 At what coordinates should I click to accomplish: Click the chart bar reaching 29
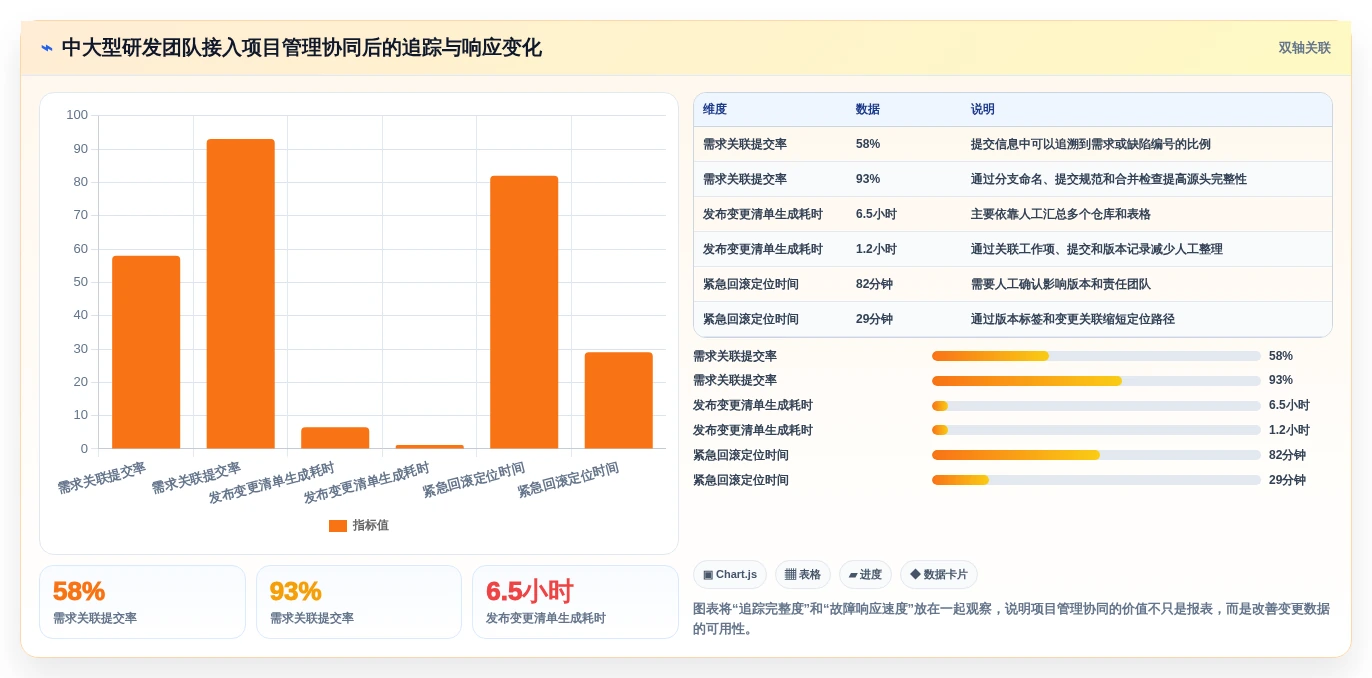coord(618,400)
